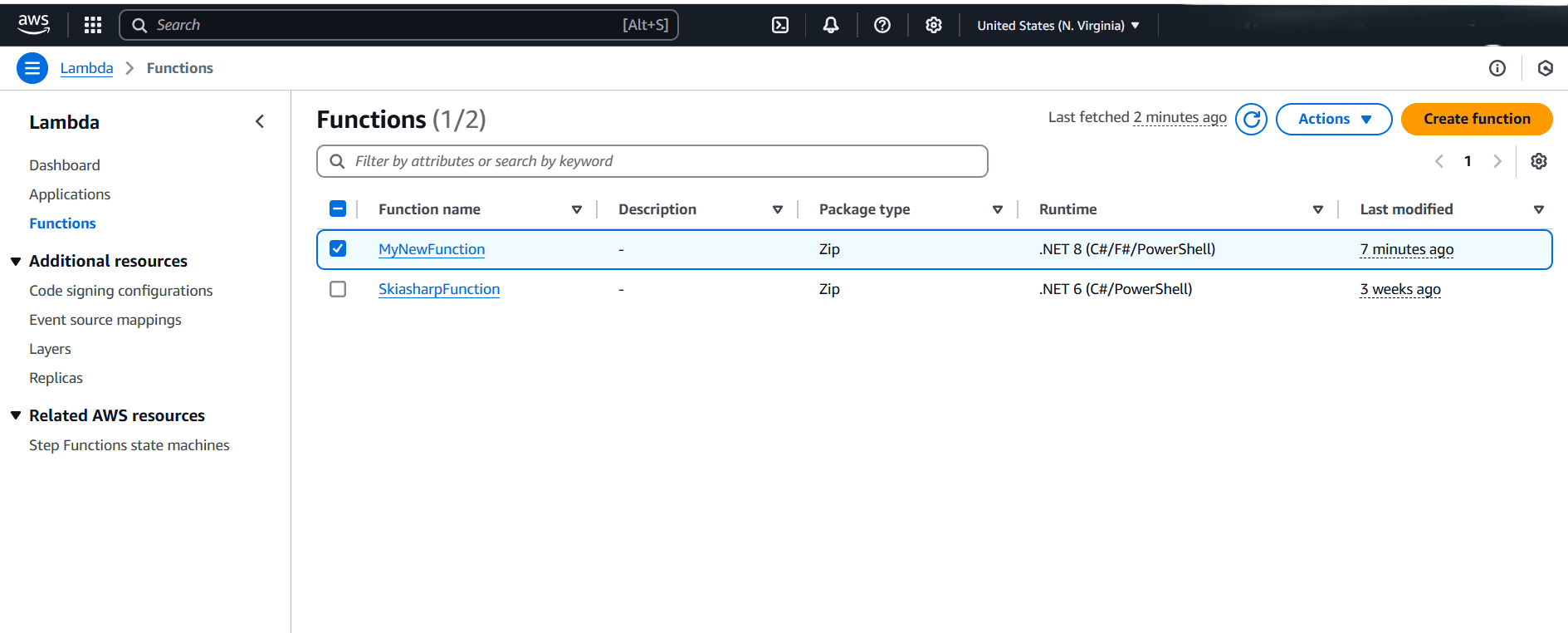Click Lambda breadcrumb link
The height and width of the screenshot is (633, 1568).
click(86, 68)
